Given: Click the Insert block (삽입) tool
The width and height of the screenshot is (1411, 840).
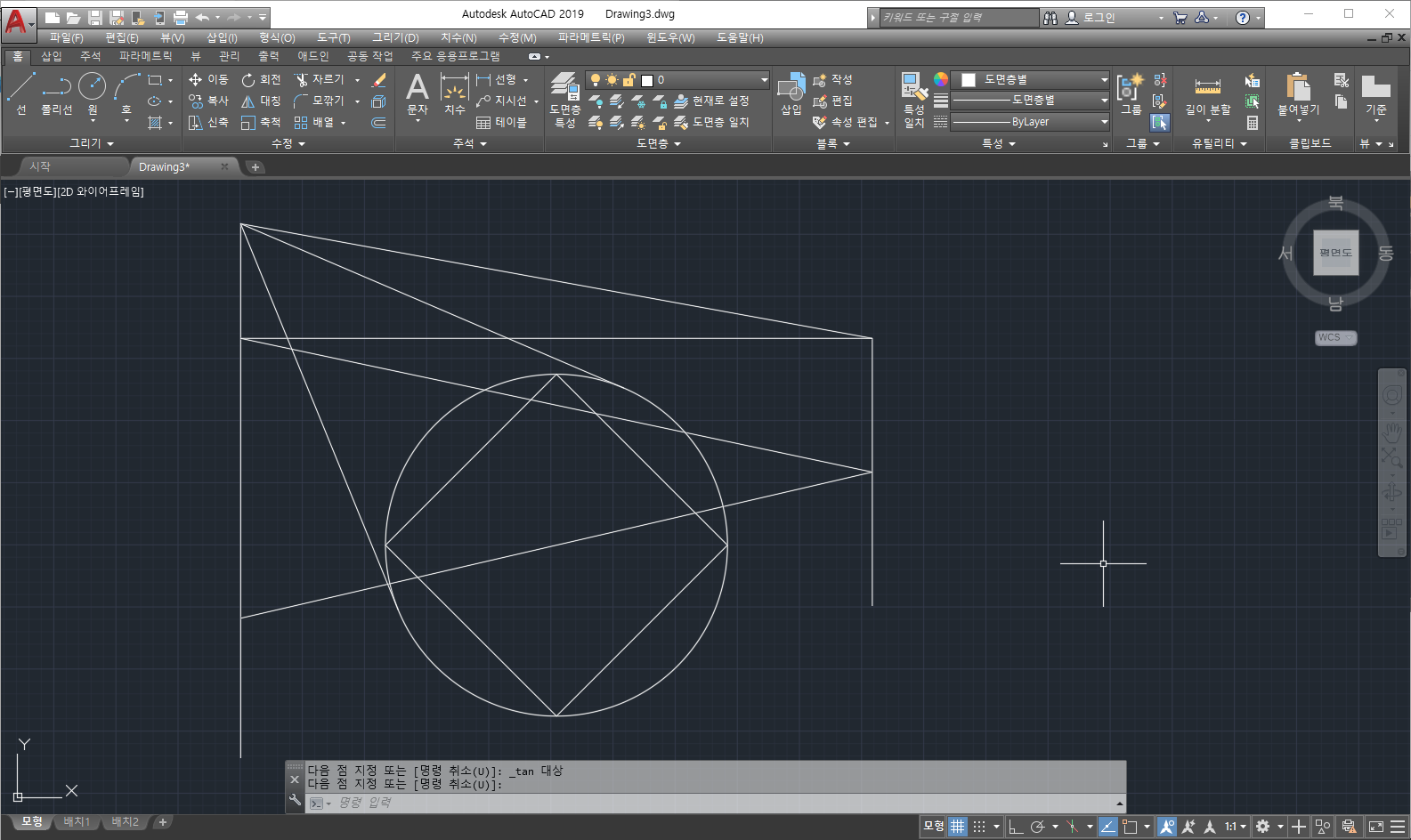Looking at the screenshot, I should [791, 93].
